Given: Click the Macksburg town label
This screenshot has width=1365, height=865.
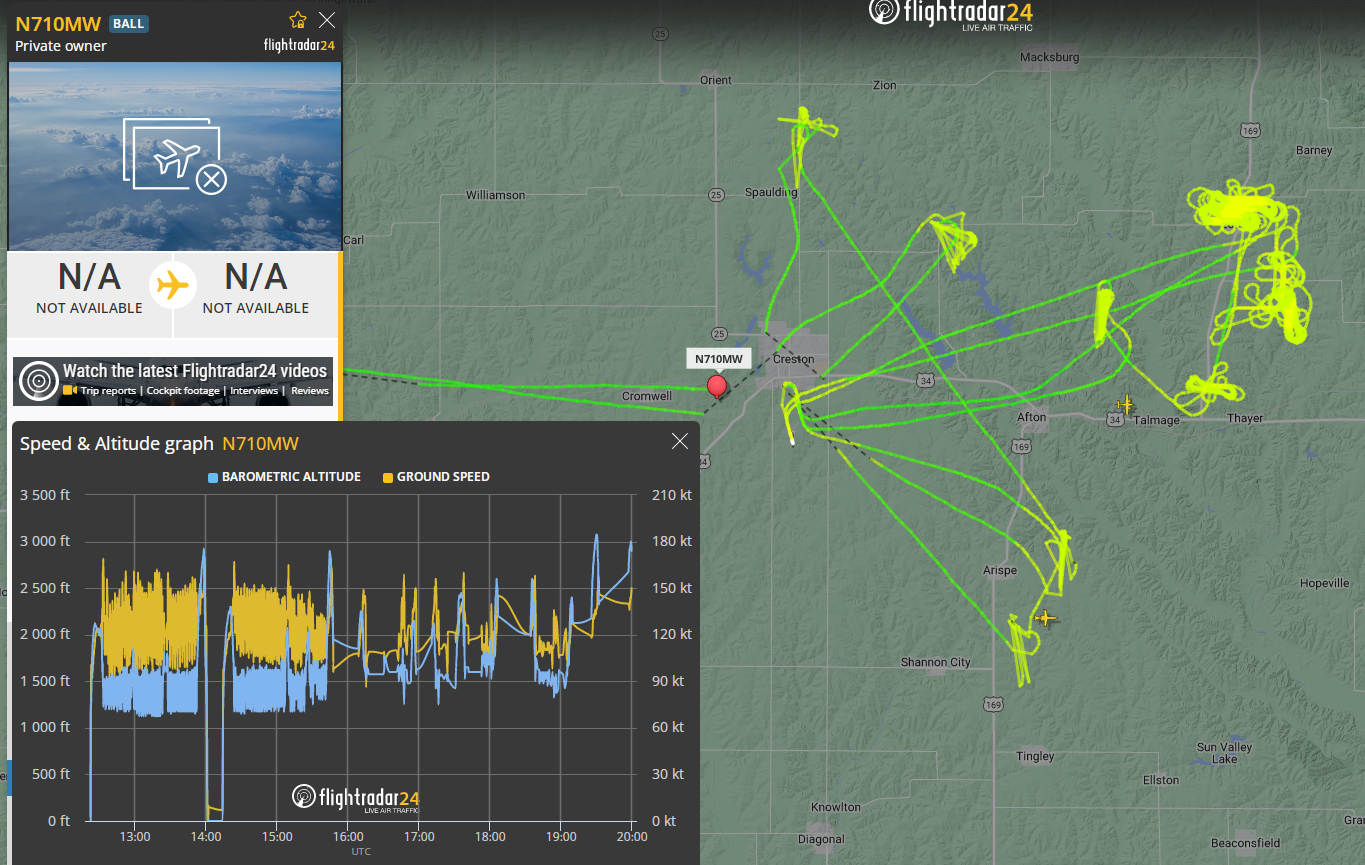Looking at the screenshot, I should (x=1050, y=57).
